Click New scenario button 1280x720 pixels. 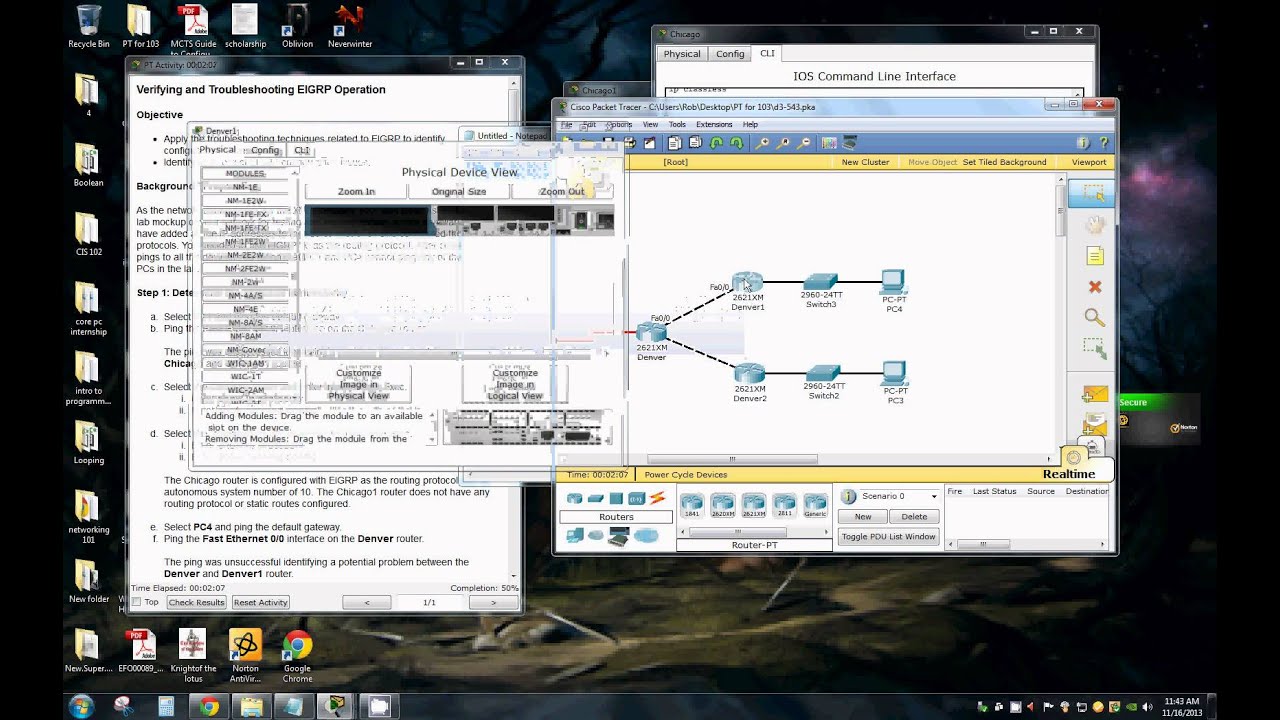click(863, 517)
